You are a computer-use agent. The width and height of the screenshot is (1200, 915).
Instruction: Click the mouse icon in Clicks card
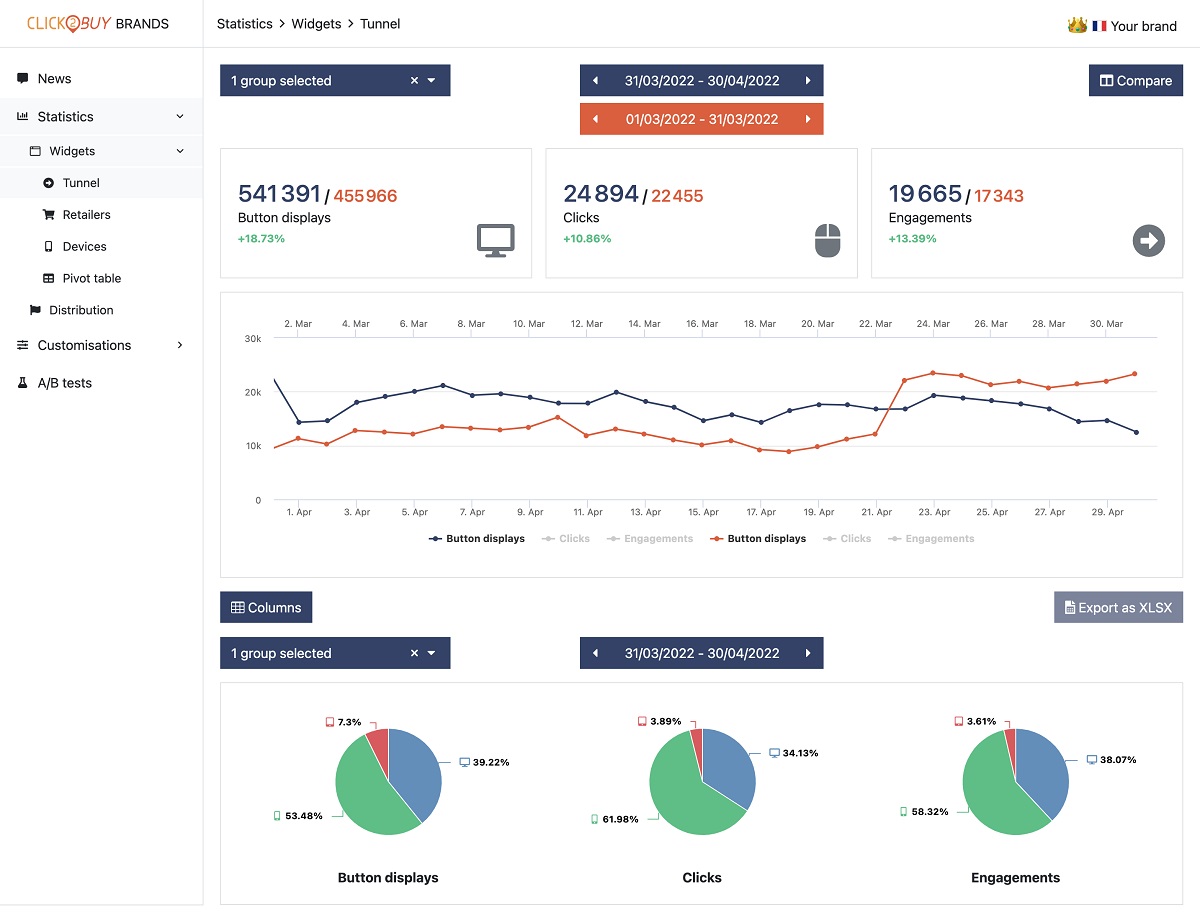pos(827,240)
